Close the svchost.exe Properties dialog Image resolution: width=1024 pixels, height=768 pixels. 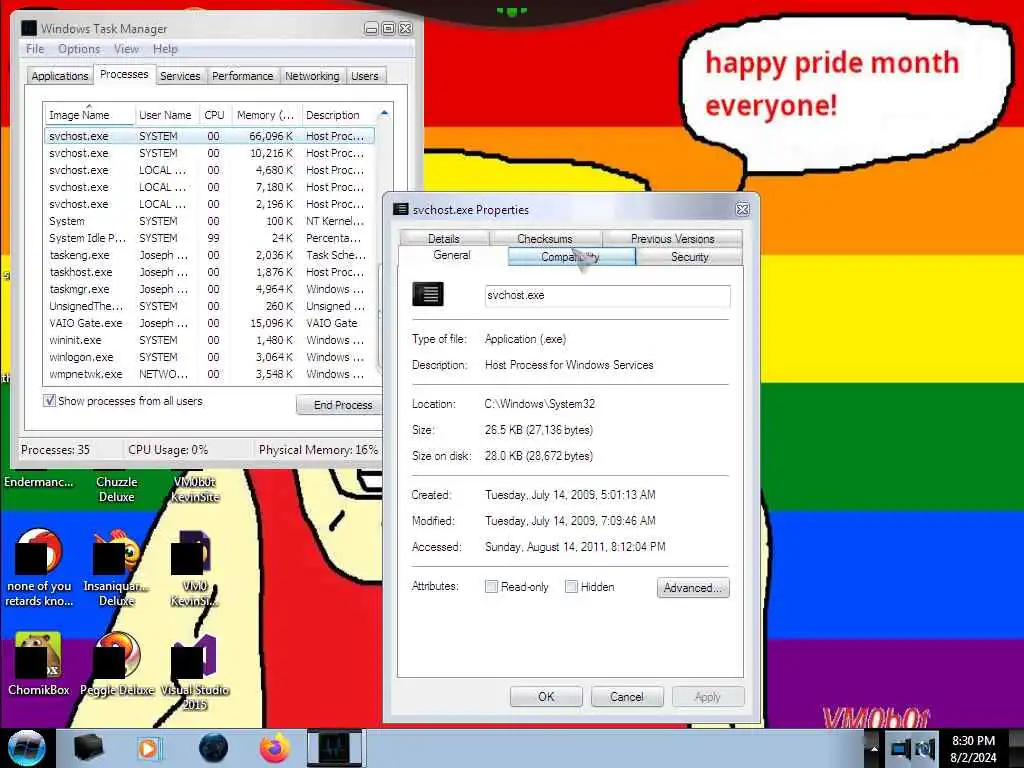coord(743,209)
